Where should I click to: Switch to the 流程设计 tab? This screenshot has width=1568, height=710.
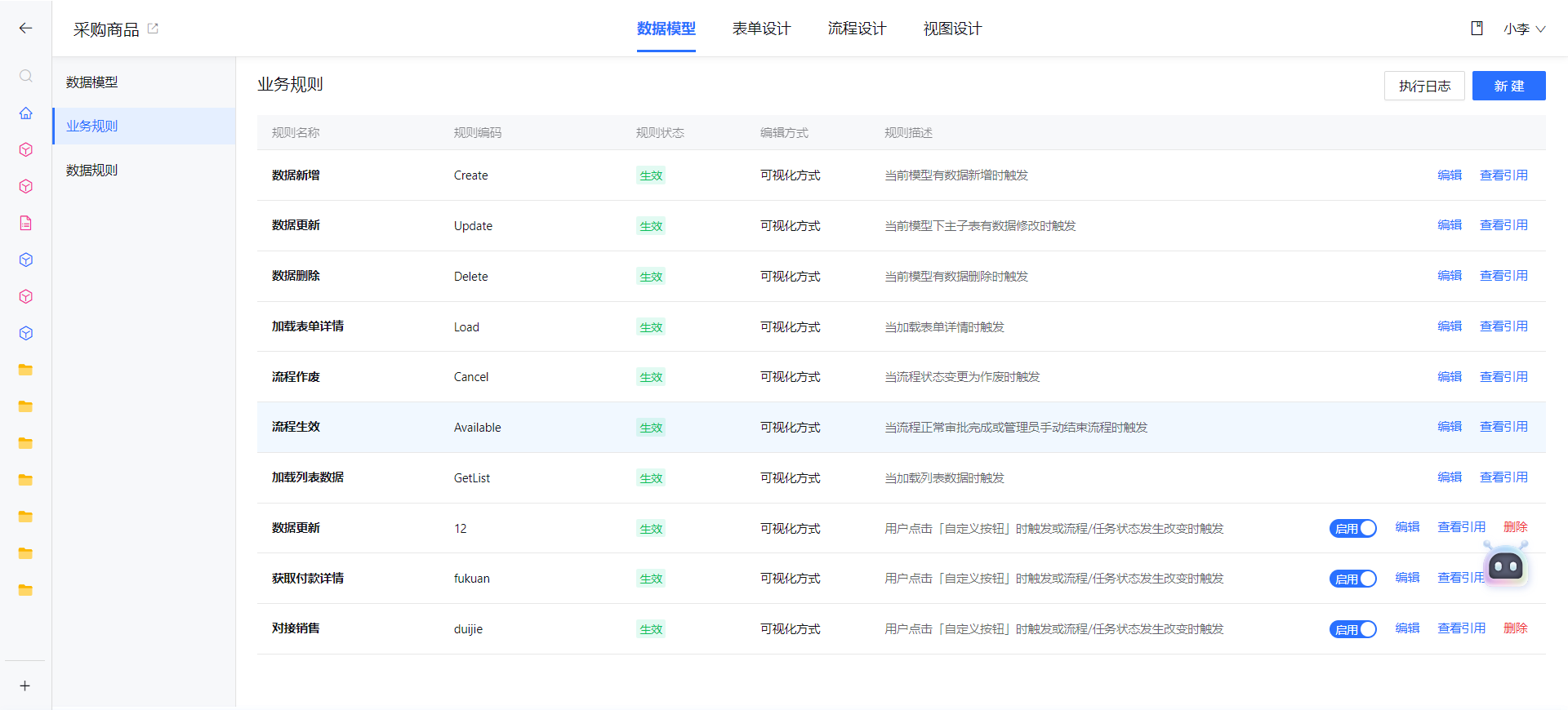pos(857,29)
